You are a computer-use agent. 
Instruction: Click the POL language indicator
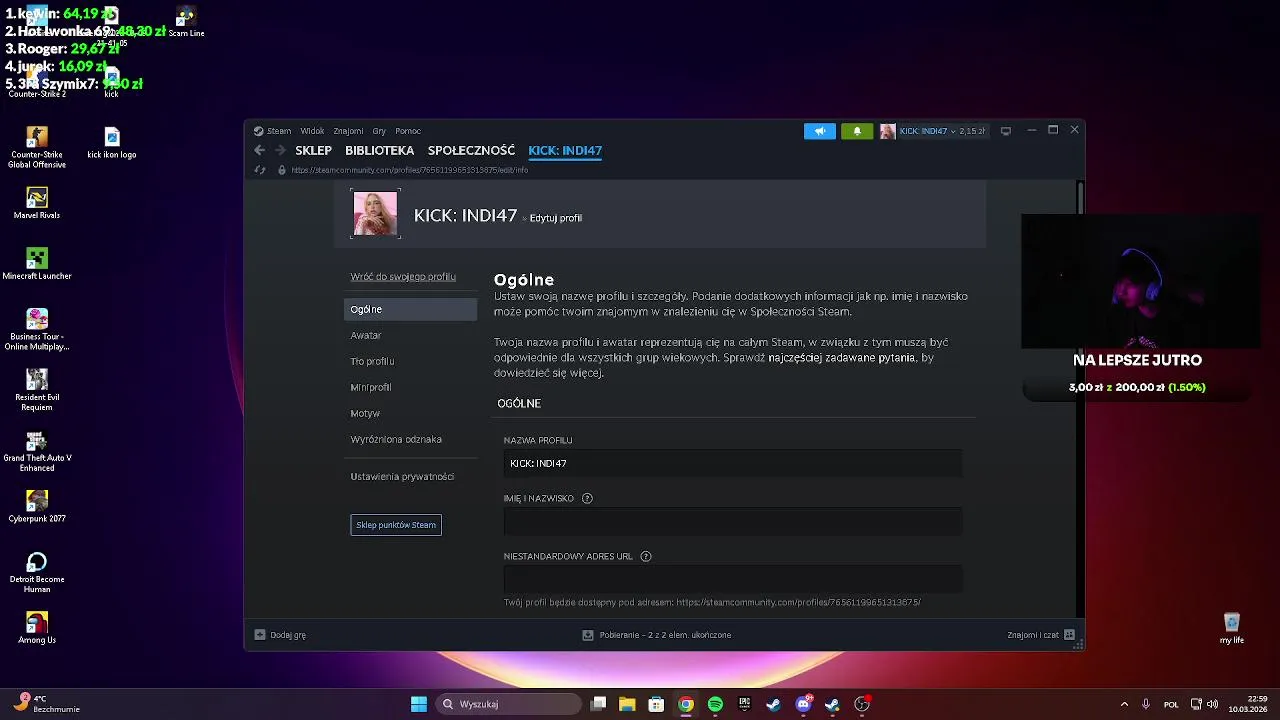click(1171, 704)
